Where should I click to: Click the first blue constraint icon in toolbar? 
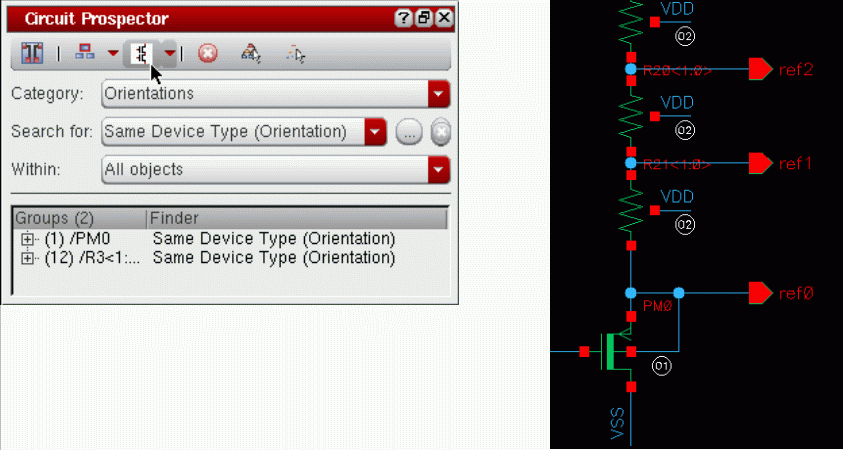31,54
